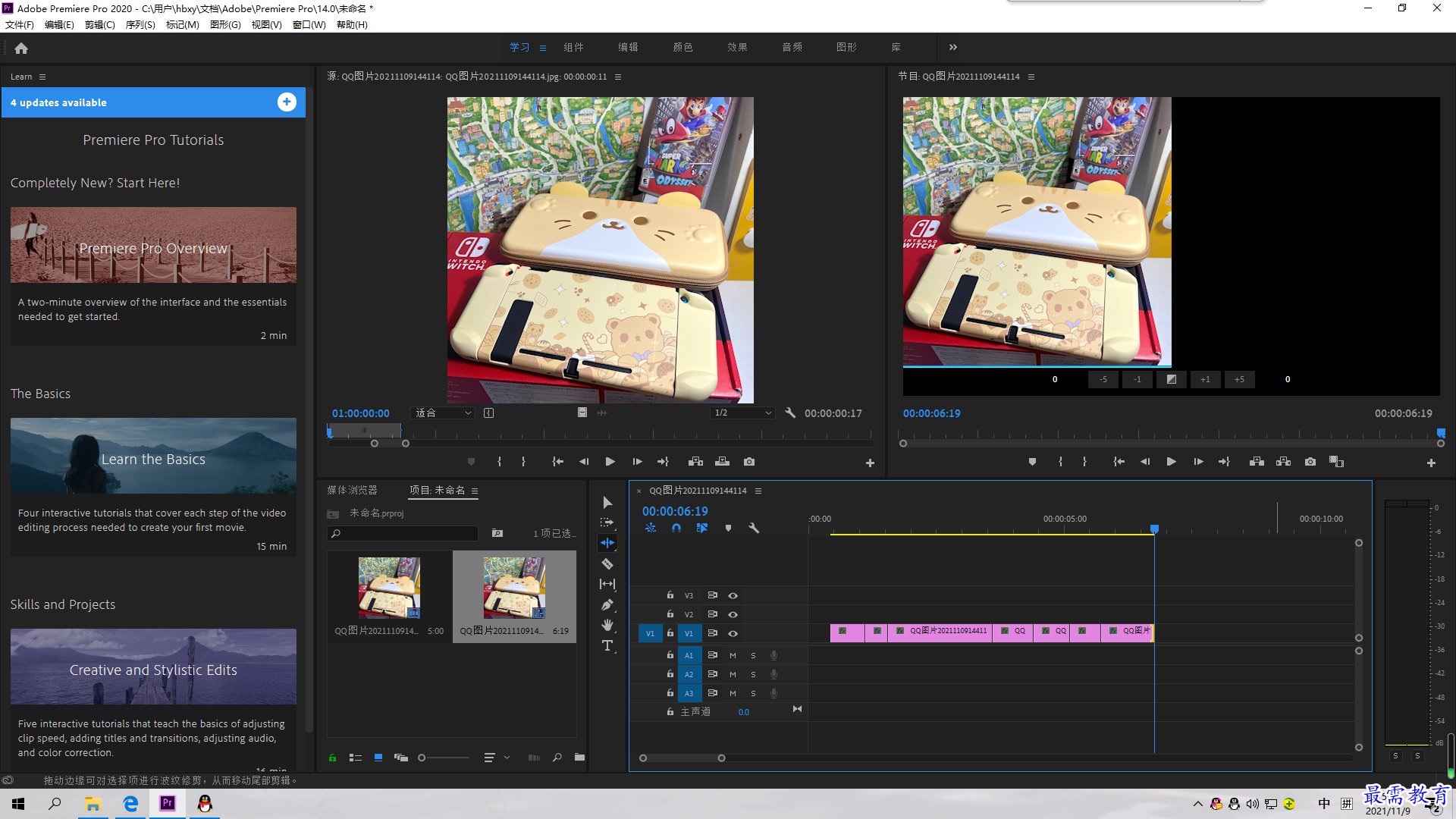
Task: Click the timeline horizontal zoom scrollbar
Action: [x=682, y=758]
